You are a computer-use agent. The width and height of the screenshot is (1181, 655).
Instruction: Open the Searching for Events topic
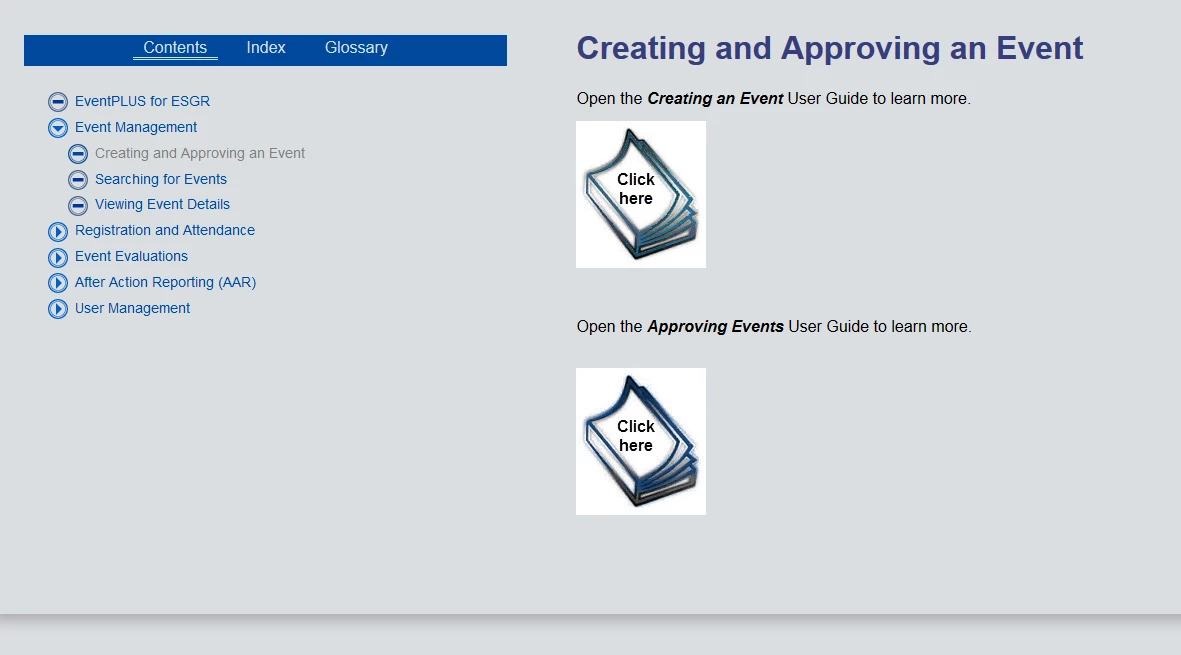pos(160,179)
